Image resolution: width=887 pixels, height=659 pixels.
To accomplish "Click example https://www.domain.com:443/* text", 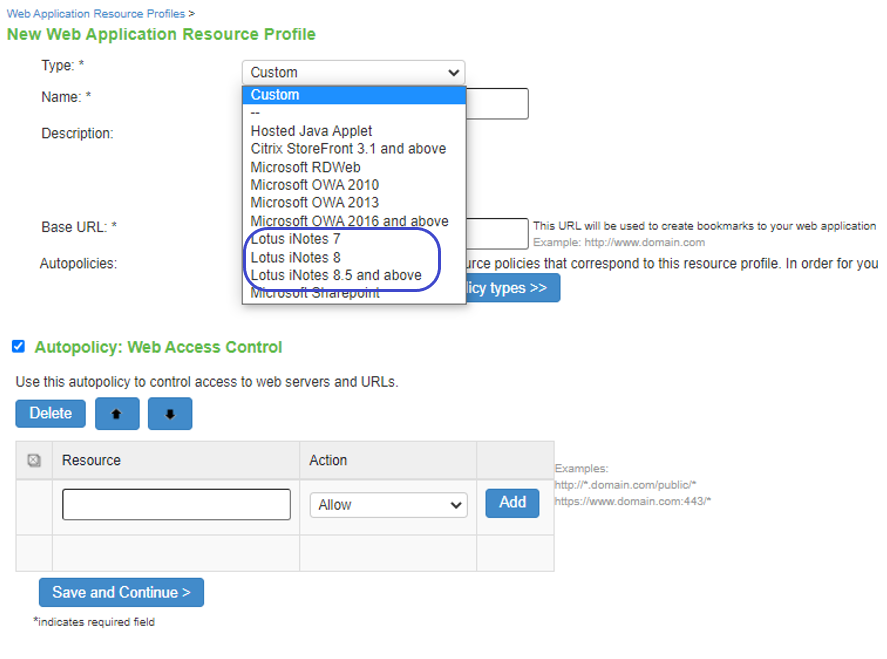I will pos(632,501).
